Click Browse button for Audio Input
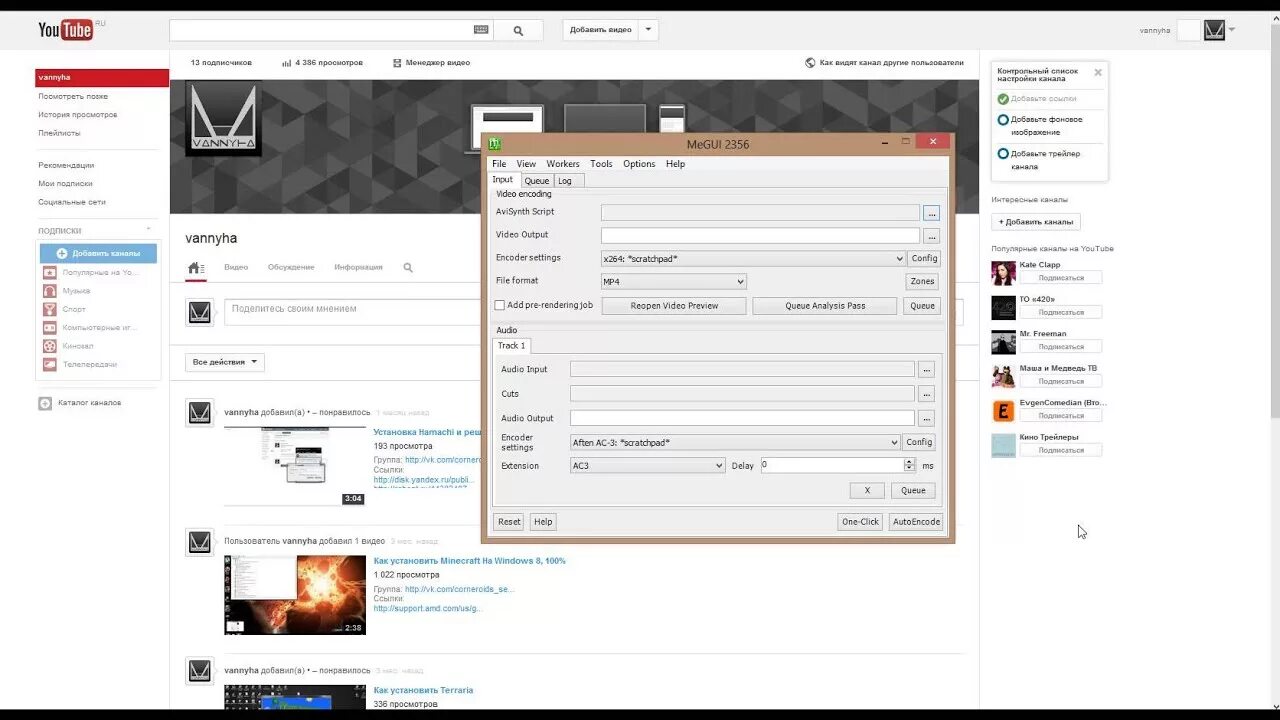1280x720 pixels. click(926, 370)
